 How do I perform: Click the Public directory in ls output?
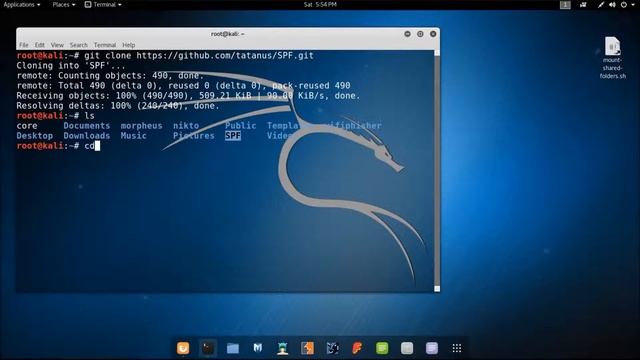click(x=240, y=126)
